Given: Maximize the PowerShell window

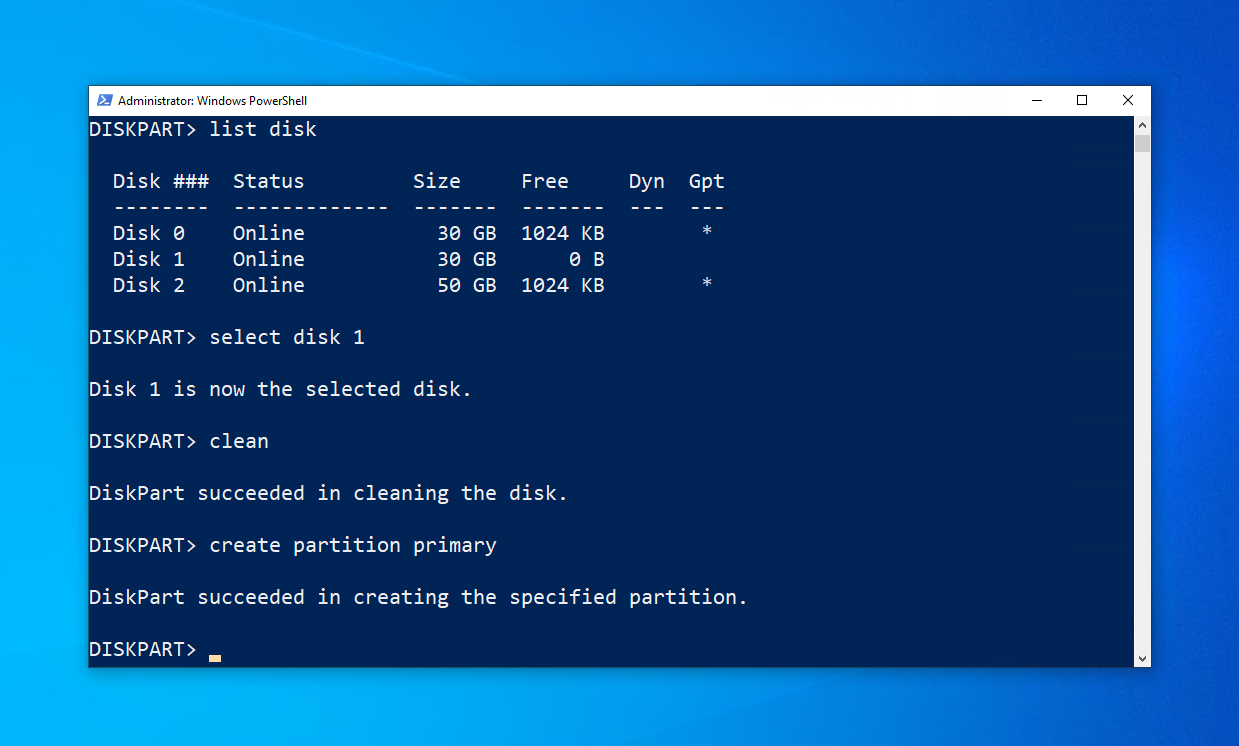Looking at the screenshot, I should point(1082,100).
